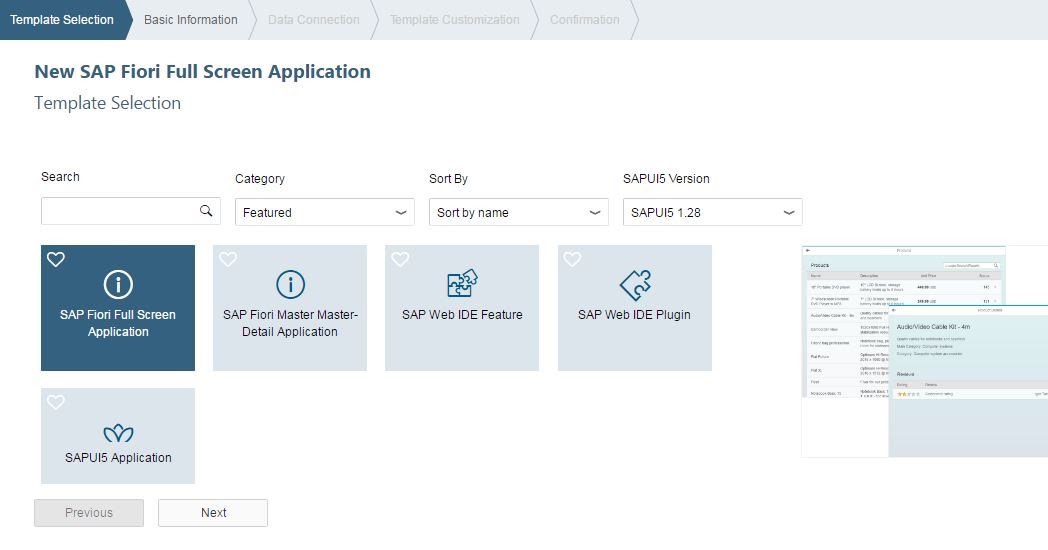Click the Master-Detail Application info icon
Screen dimensions: 1048x550
pyautogui.click(x=290, y=285)
